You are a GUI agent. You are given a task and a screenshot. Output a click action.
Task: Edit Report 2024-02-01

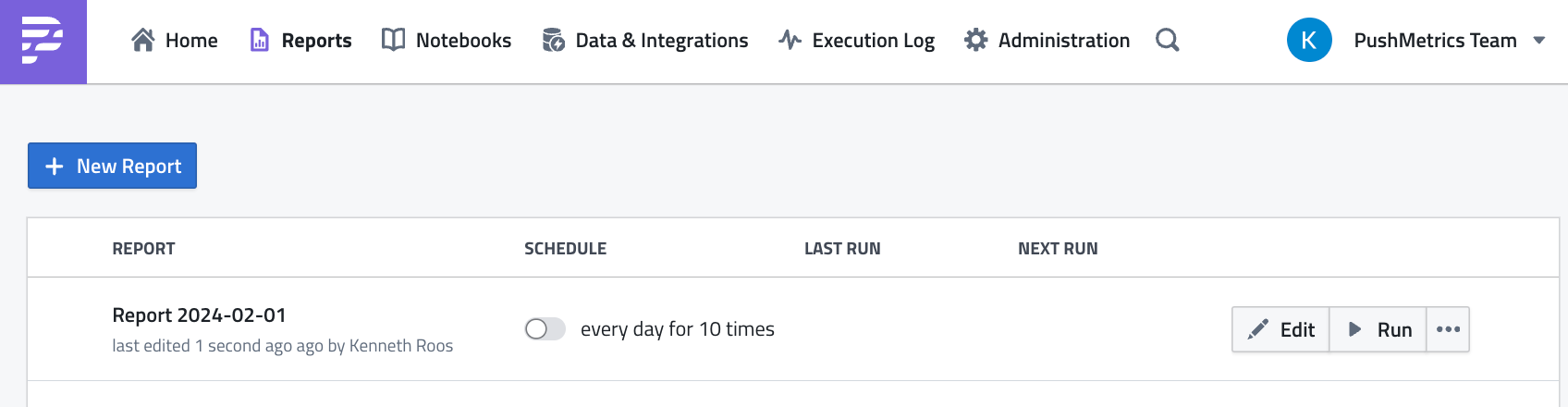pos(1280,329)
